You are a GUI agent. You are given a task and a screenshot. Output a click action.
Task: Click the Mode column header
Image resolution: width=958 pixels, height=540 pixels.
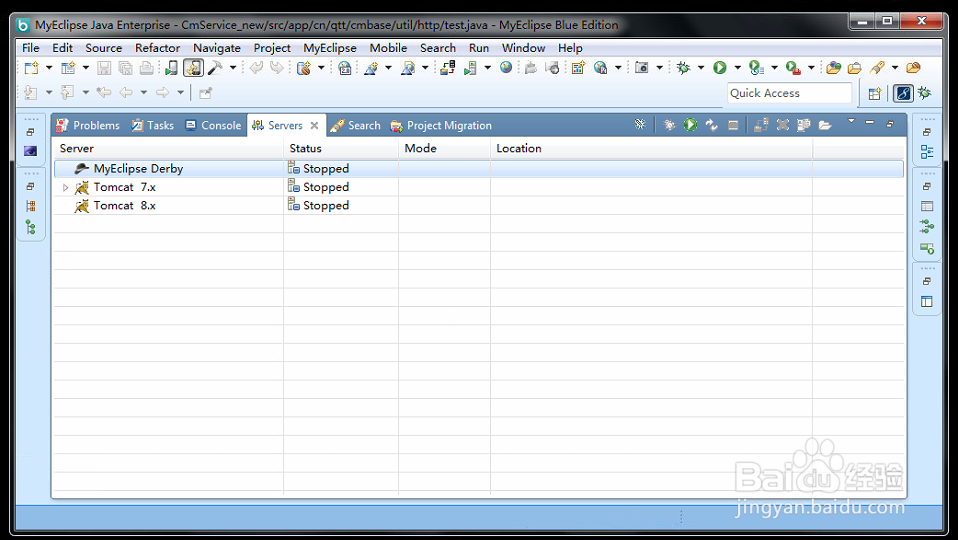444,148
